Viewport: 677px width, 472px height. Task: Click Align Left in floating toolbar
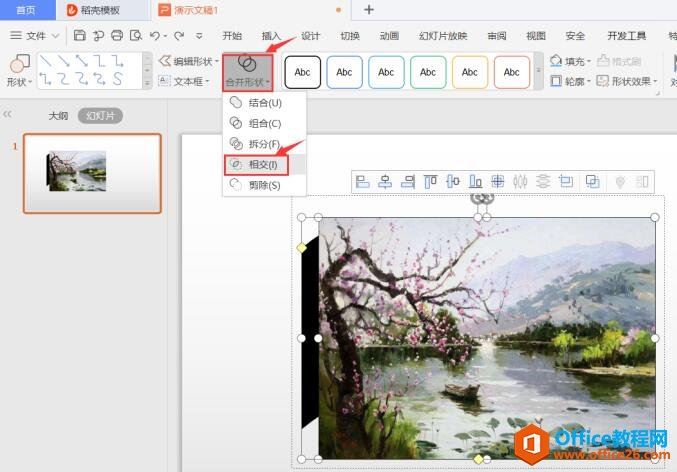362,182
